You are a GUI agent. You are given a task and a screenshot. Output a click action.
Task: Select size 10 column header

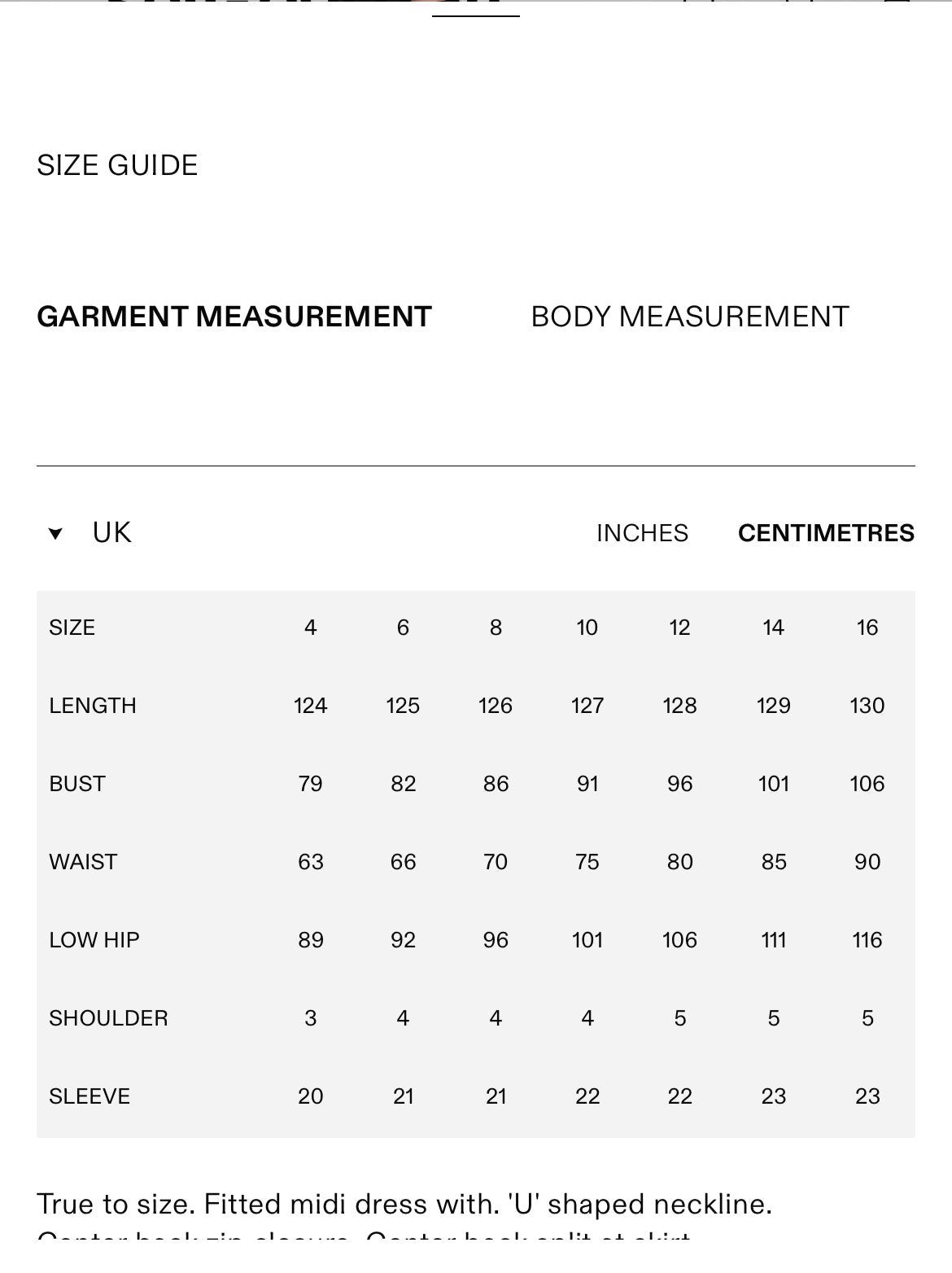[x=587, y=628]
